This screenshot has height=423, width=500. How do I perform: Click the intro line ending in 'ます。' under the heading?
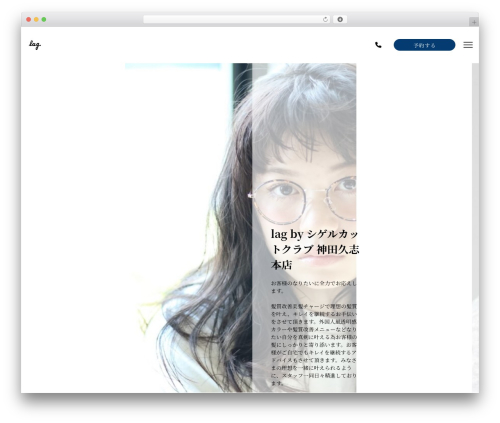click(x=314, y=287)
